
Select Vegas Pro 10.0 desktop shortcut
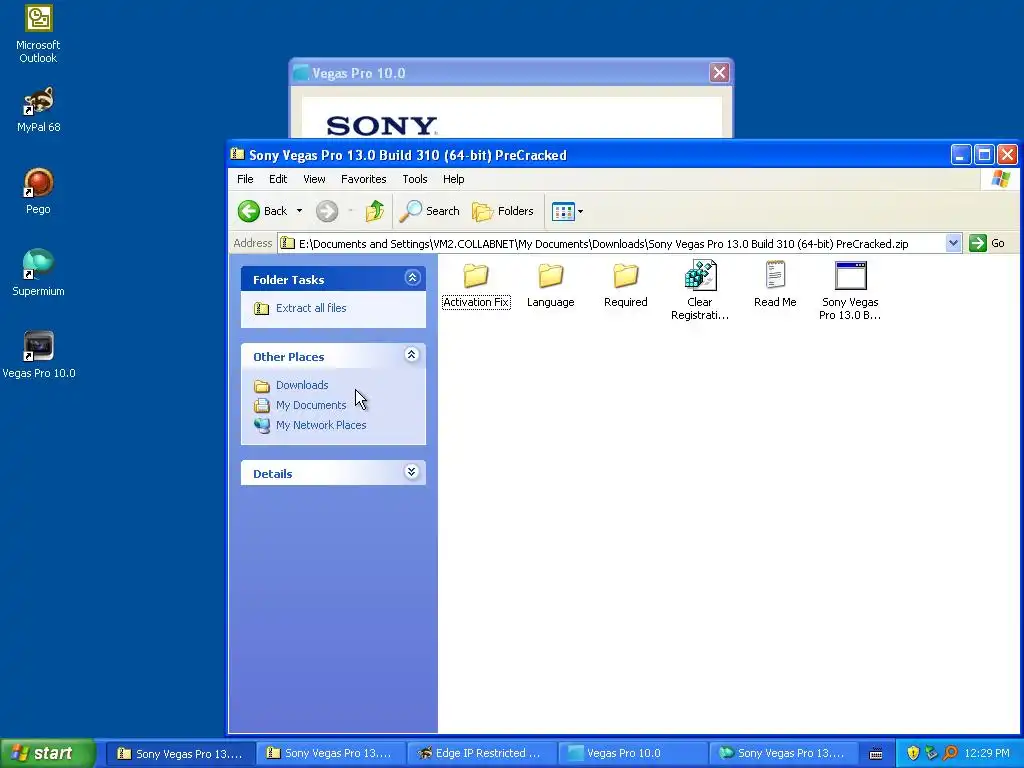pos(39,356)
